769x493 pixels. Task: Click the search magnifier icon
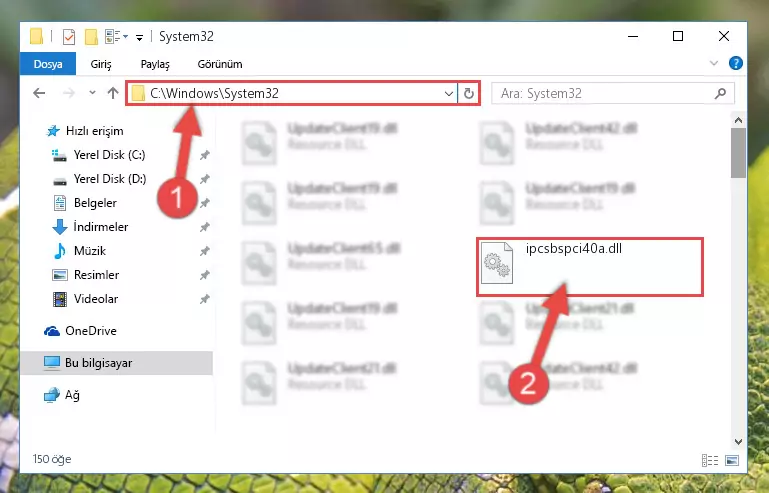pyautogui.click(x=720, y=93)
